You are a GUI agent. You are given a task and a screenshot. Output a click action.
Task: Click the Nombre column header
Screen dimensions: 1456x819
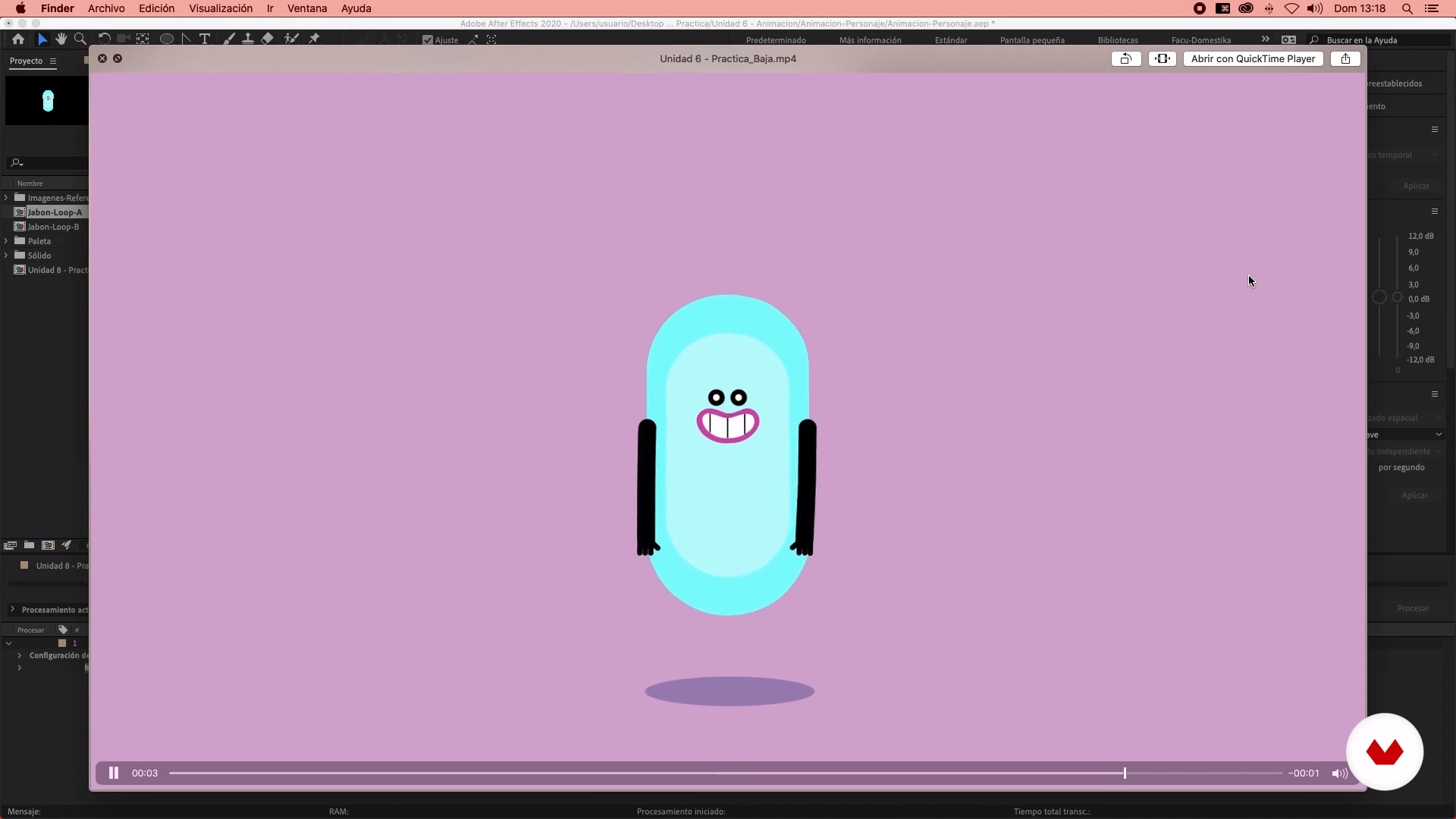[x=30, y=184]
